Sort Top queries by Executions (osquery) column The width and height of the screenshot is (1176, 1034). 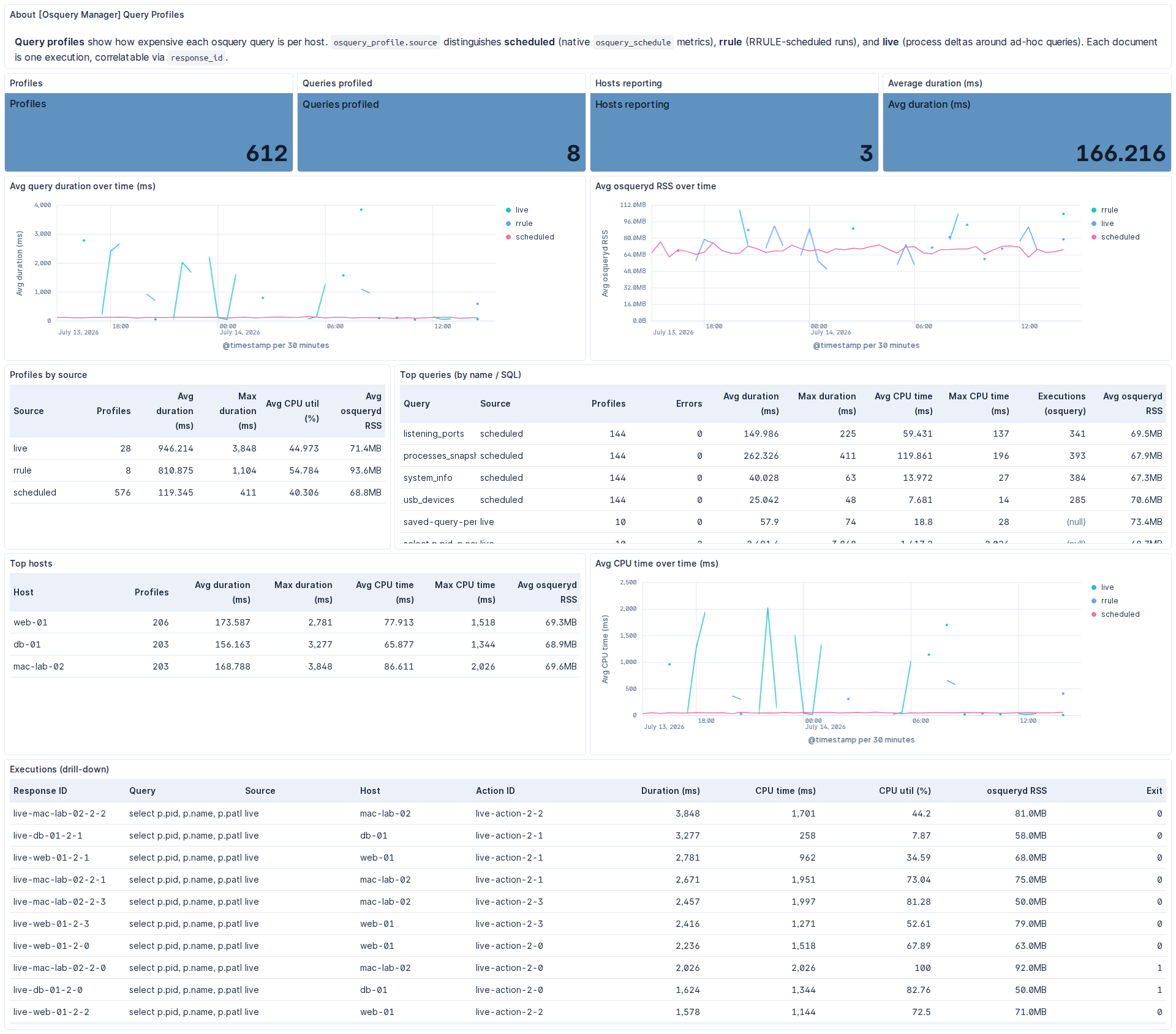click(x=1061, y=404)
